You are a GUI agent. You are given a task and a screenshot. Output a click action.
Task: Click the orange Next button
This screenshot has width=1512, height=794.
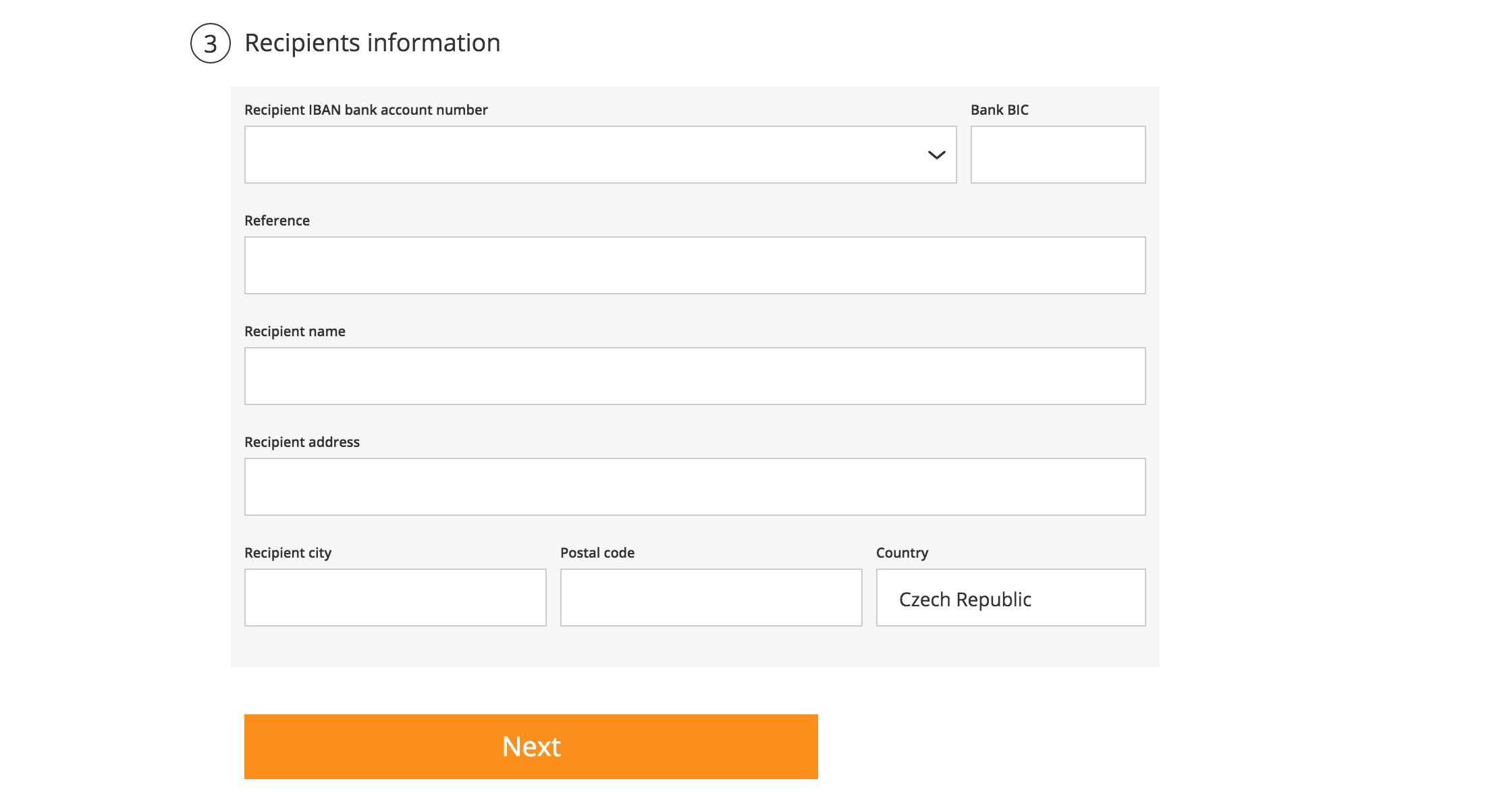click(x=531, y=747)
